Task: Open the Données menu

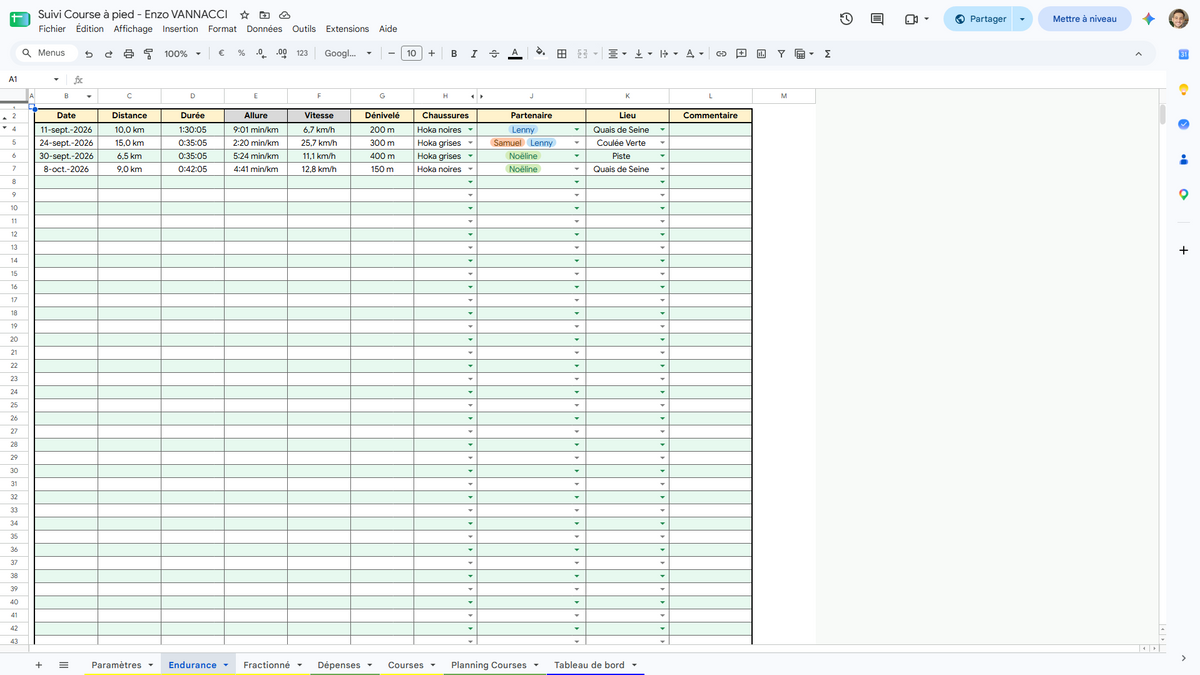Action: click(x=264, y=29)
